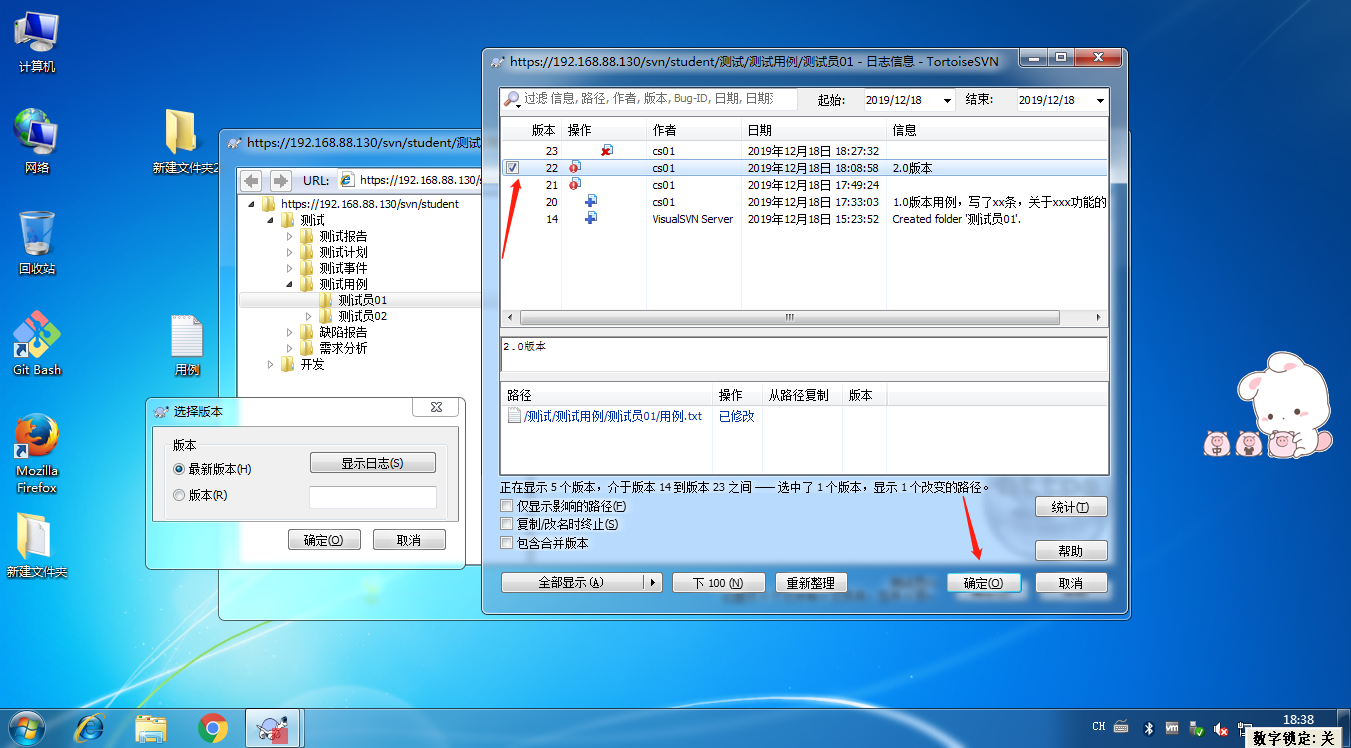Viewport: 1351px width, 748px height.
Task: Click 取消 in 选择版本 dialog
Action: pos(409,540)
